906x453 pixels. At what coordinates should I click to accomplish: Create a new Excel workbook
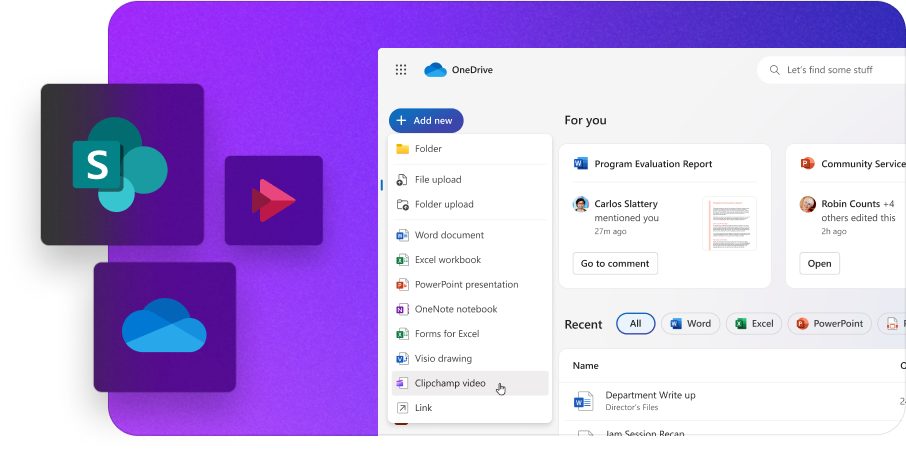[470, 260]
